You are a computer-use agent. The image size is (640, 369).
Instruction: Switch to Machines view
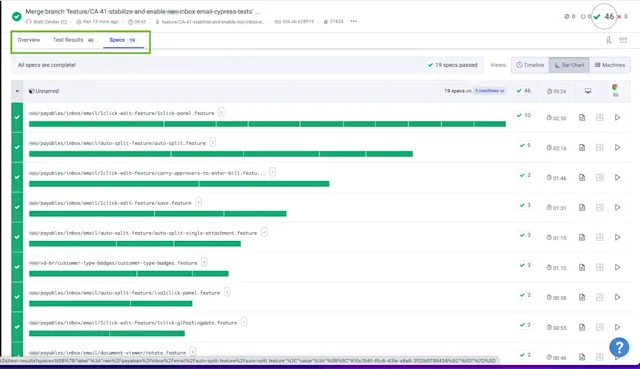coord(610,65)
